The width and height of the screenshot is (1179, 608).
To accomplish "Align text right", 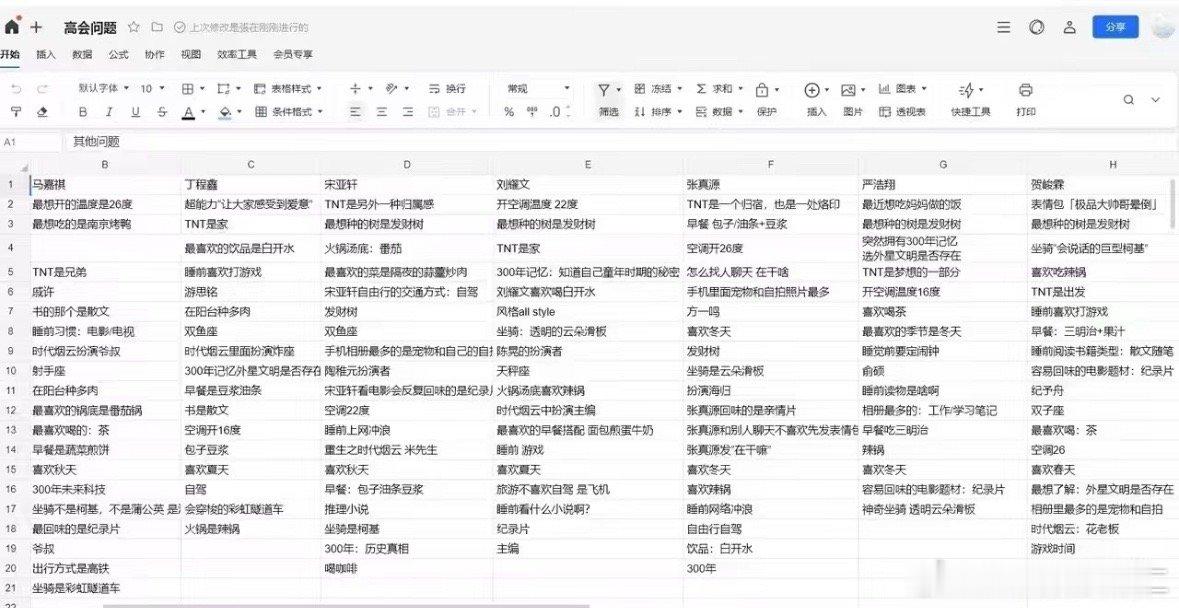I will click(408, 111).
